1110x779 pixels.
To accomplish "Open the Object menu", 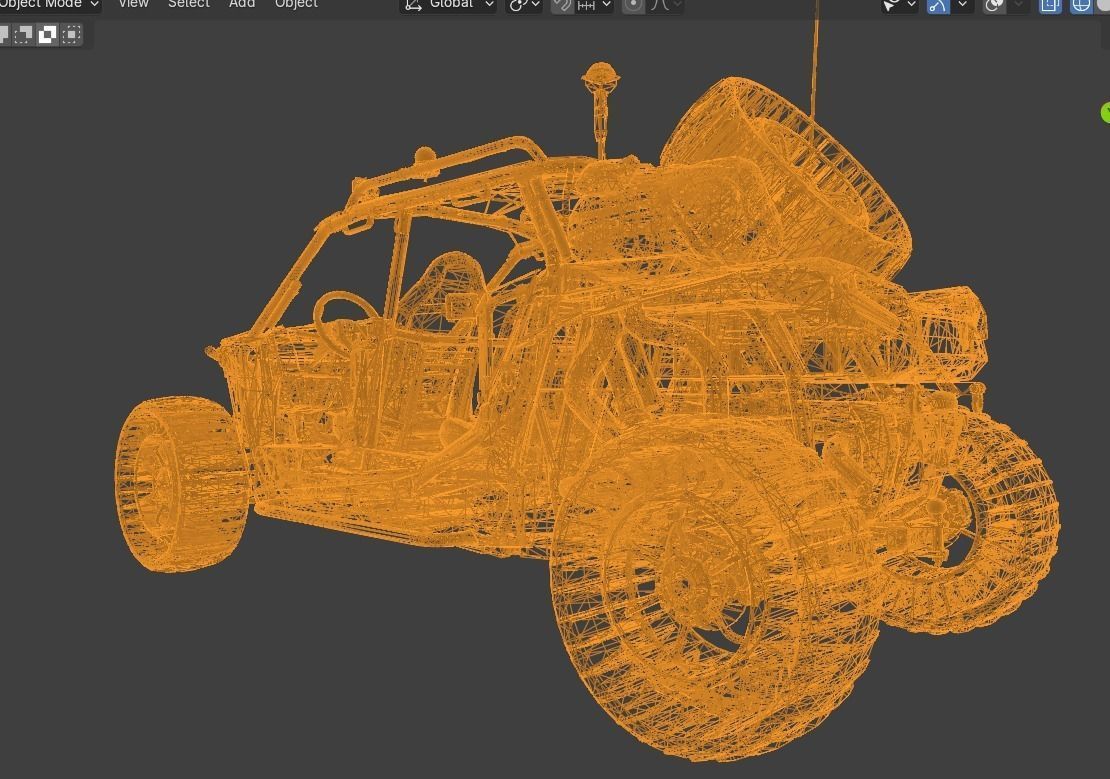I will coord(296,4).
